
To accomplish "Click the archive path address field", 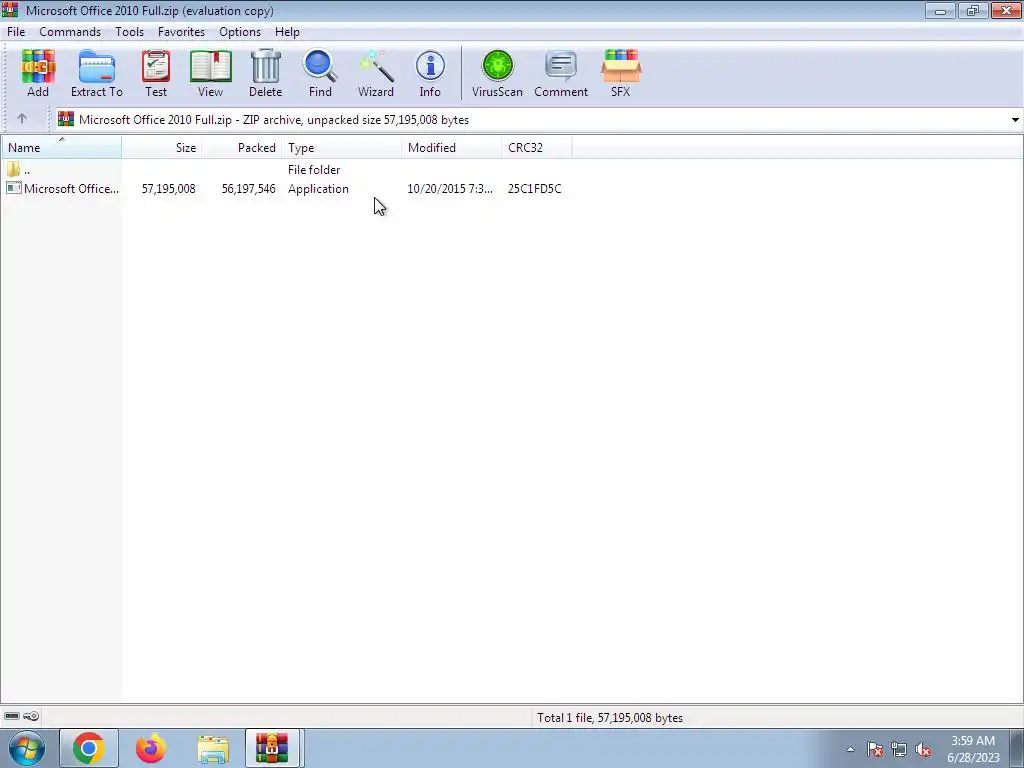I will pos(536,120).
